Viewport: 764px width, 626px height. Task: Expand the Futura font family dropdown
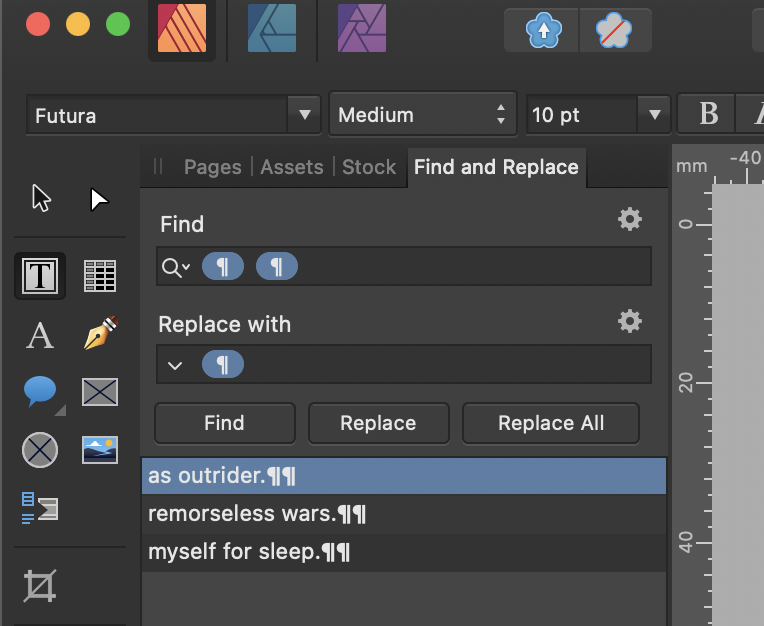click(x=304, y=115)
